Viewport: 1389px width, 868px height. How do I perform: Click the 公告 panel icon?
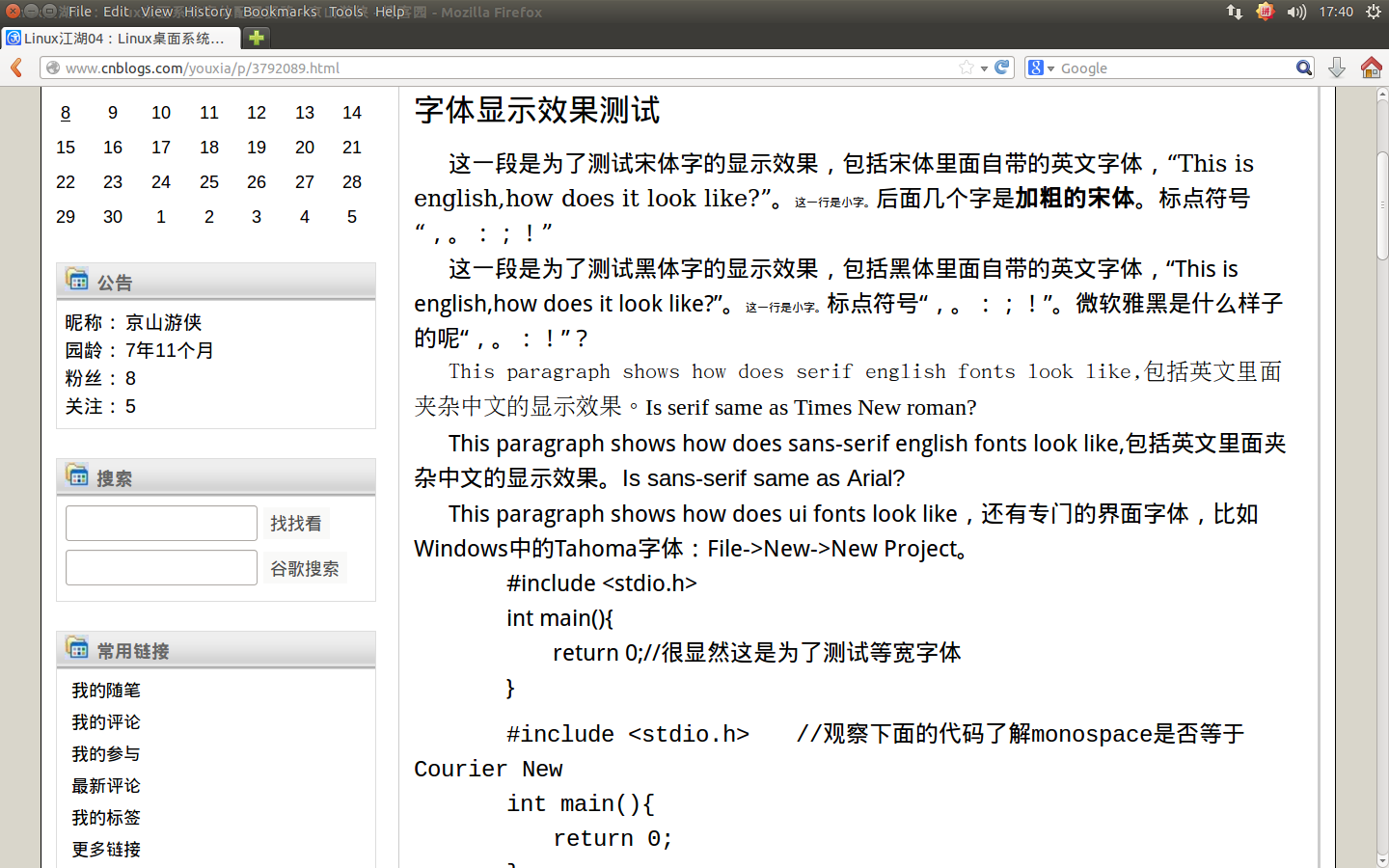(77, 280)
